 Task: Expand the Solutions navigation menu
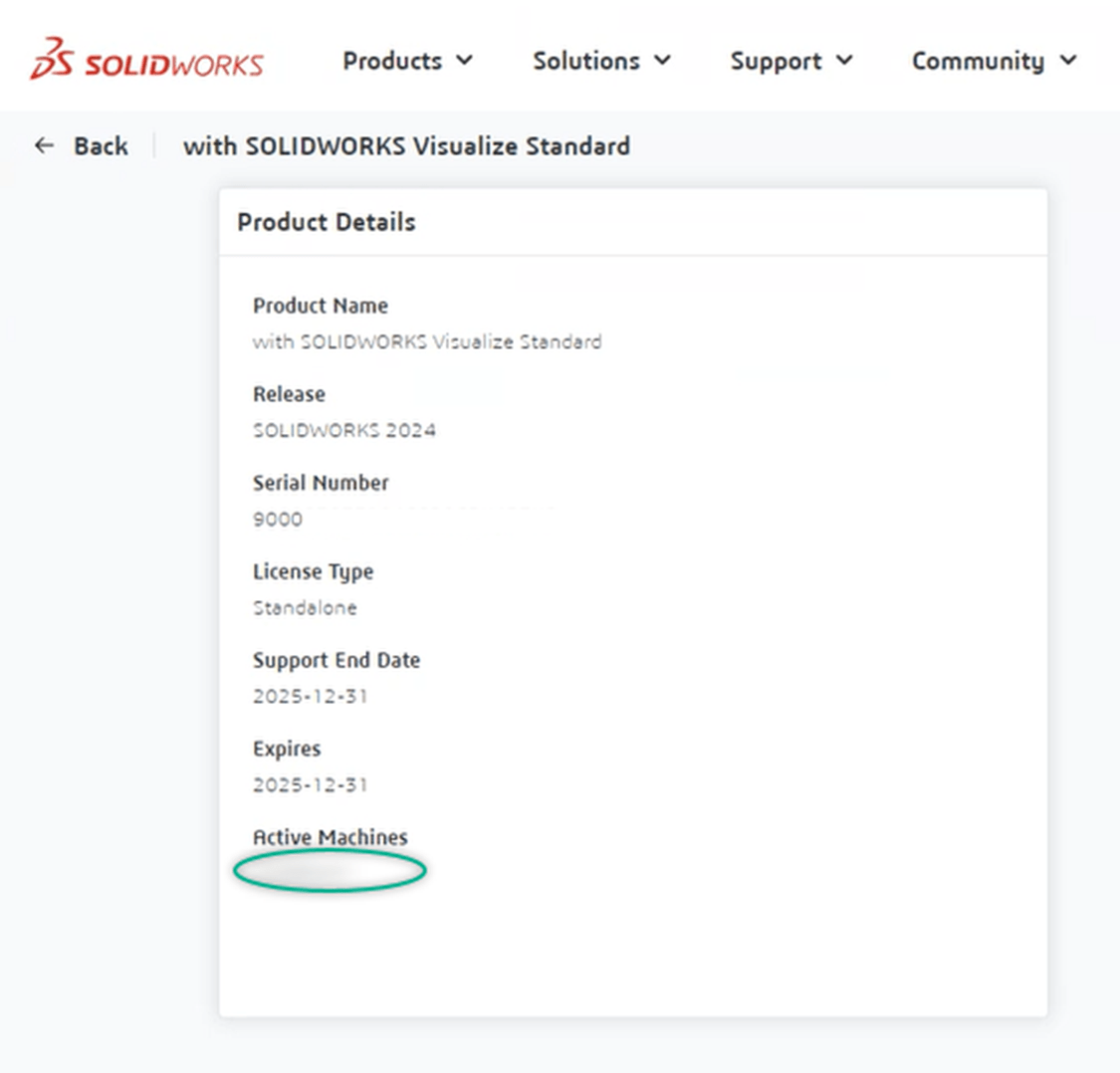586,62
